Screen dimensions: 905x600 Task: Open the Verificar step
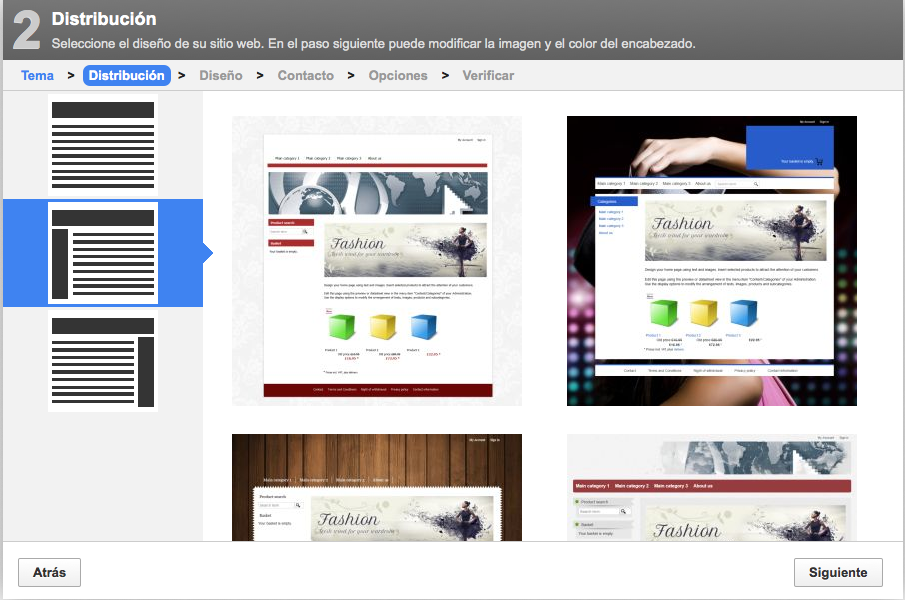click(x=488, y=76)
